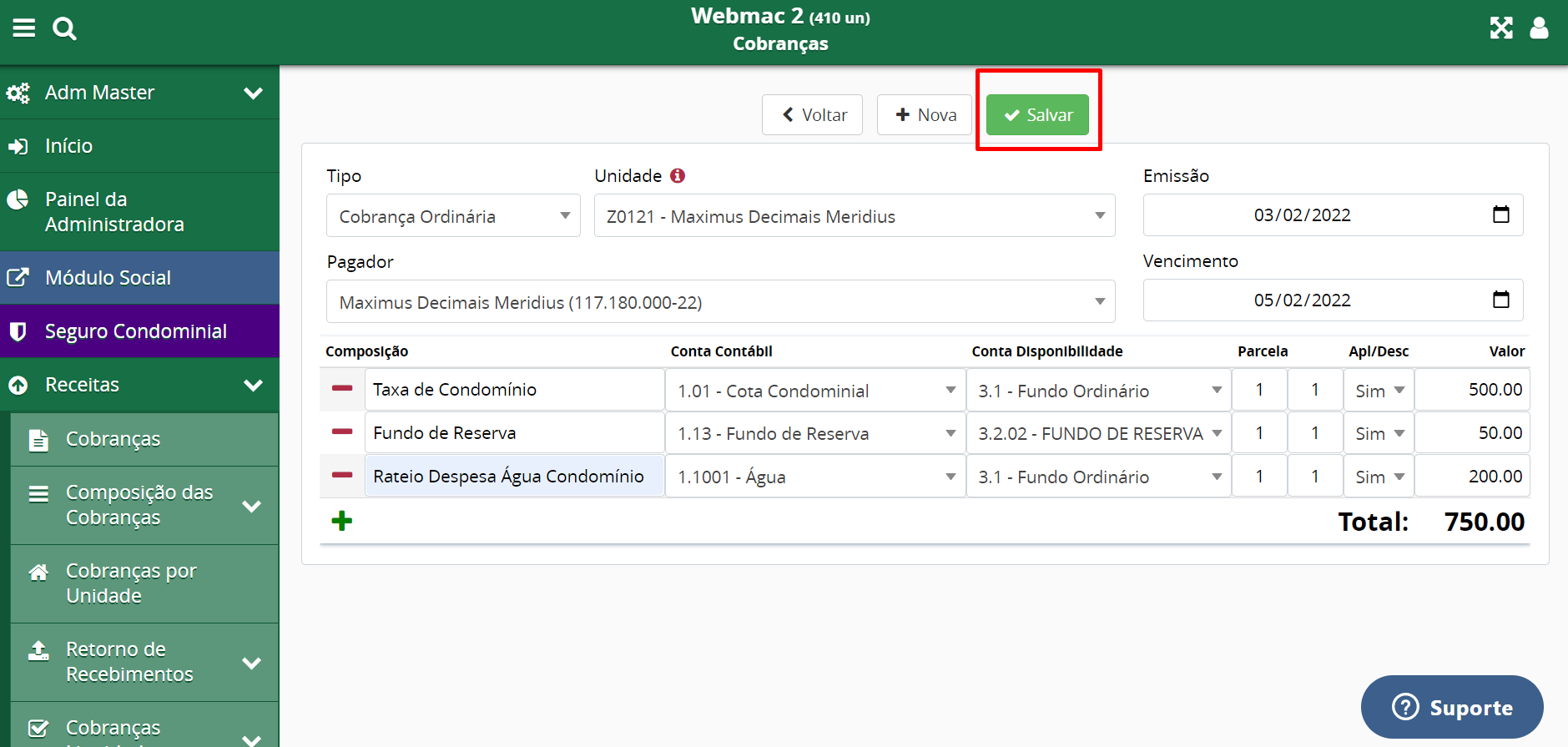The height and width of the screenshot is (747, 1568).
Task: Click the Unidade info icon
Action: pos(678,176)
